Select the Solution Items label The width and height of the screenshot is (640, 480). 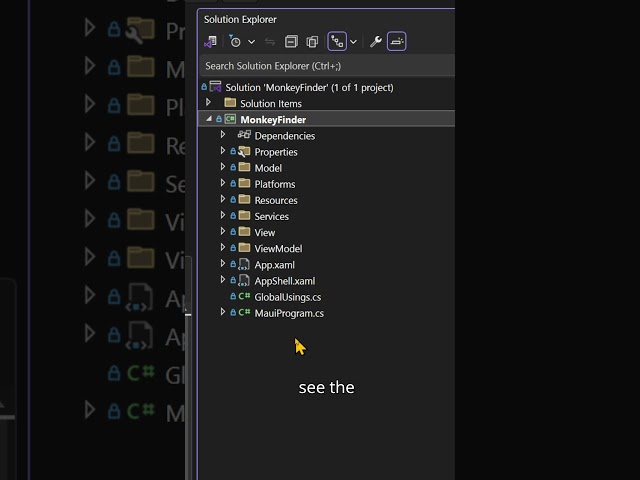click(x=271, y=104)
